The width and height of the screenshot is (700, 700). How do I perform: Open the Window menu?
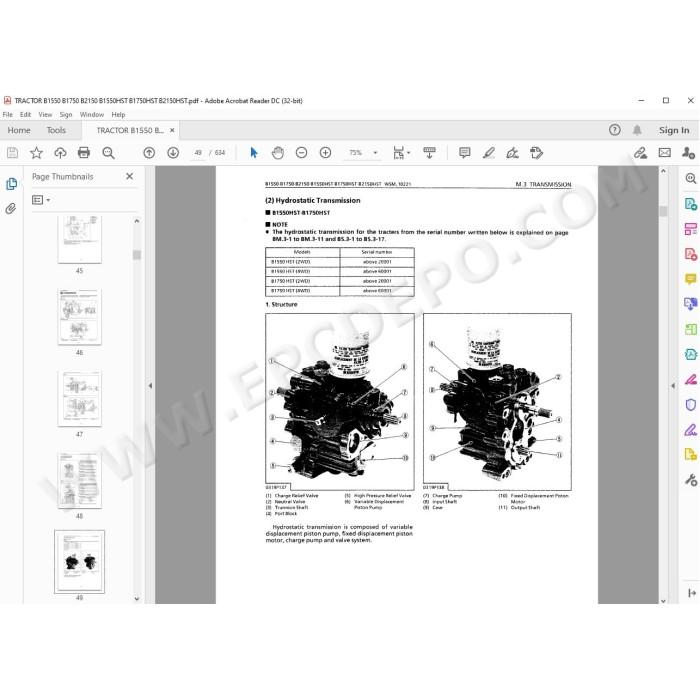[x=92, y=115]
